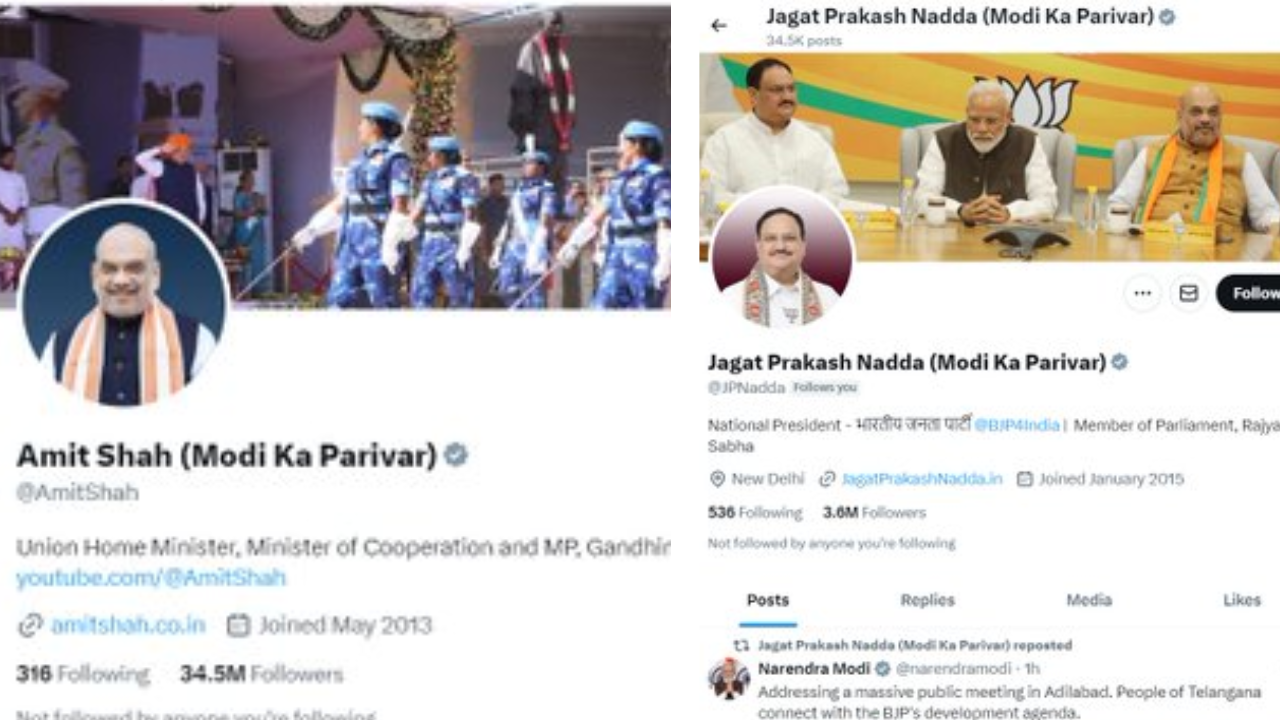This screenshot has width=1280, height=720.
Task: Open the three-dots more options button
Action: coord(1142,293)
